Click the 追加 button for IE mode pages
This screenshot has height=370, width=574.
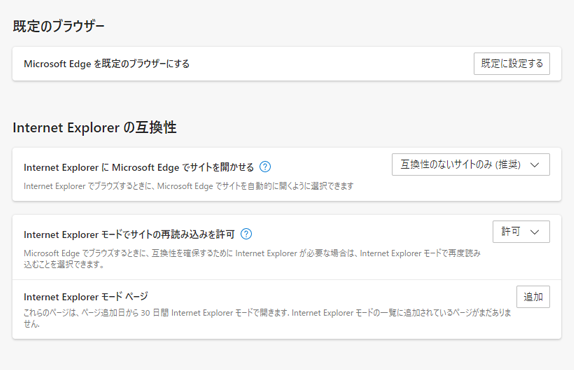coord(533,297)
